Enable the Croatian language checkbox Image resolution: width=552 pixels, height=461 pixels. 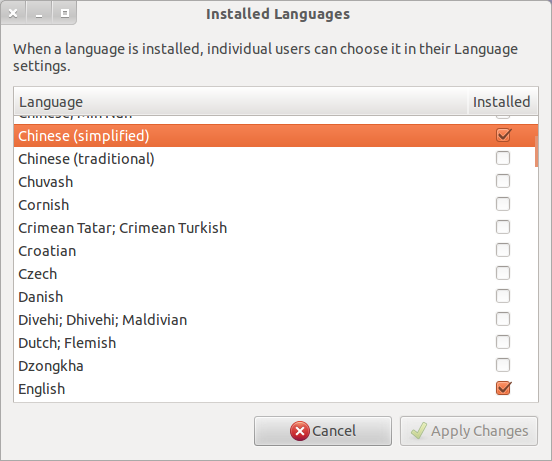[x=503, y=250]
